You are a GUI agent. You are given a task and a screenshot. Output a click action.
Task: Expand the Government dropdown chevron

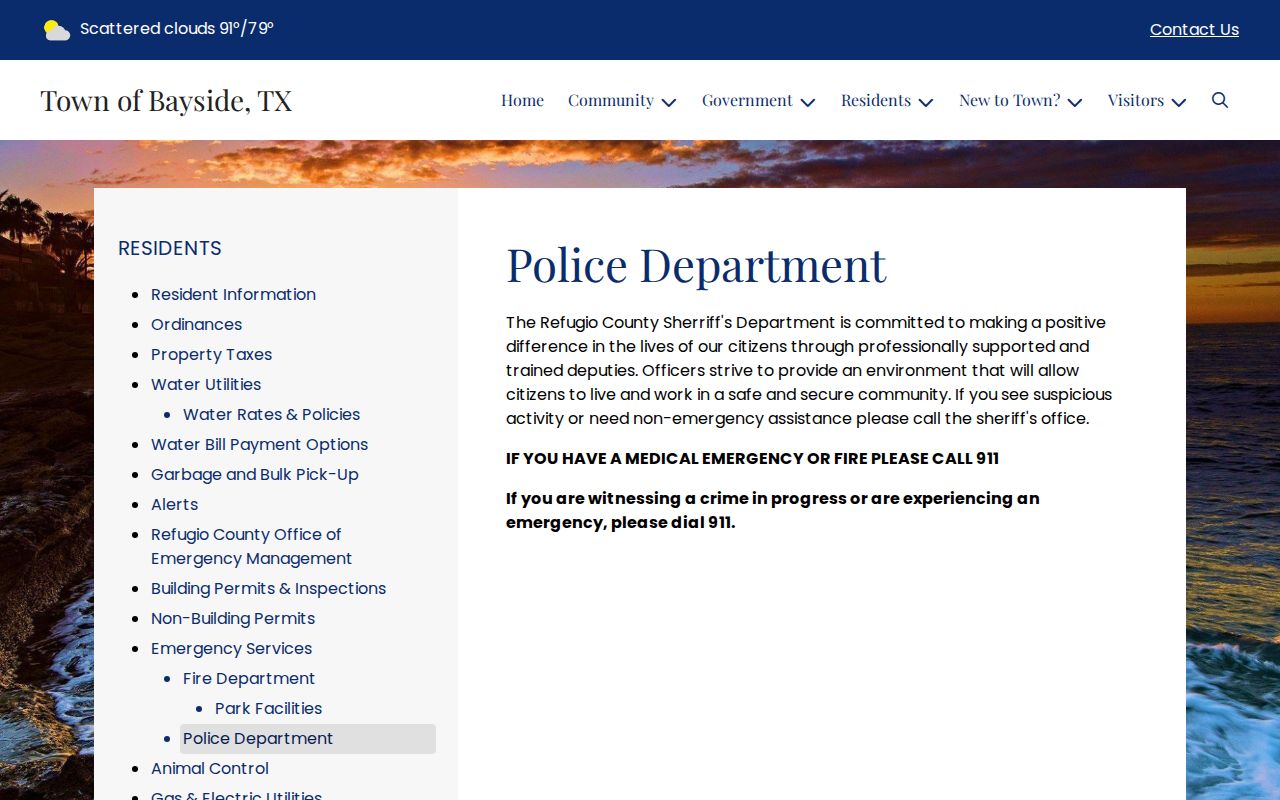pos(808,102)
